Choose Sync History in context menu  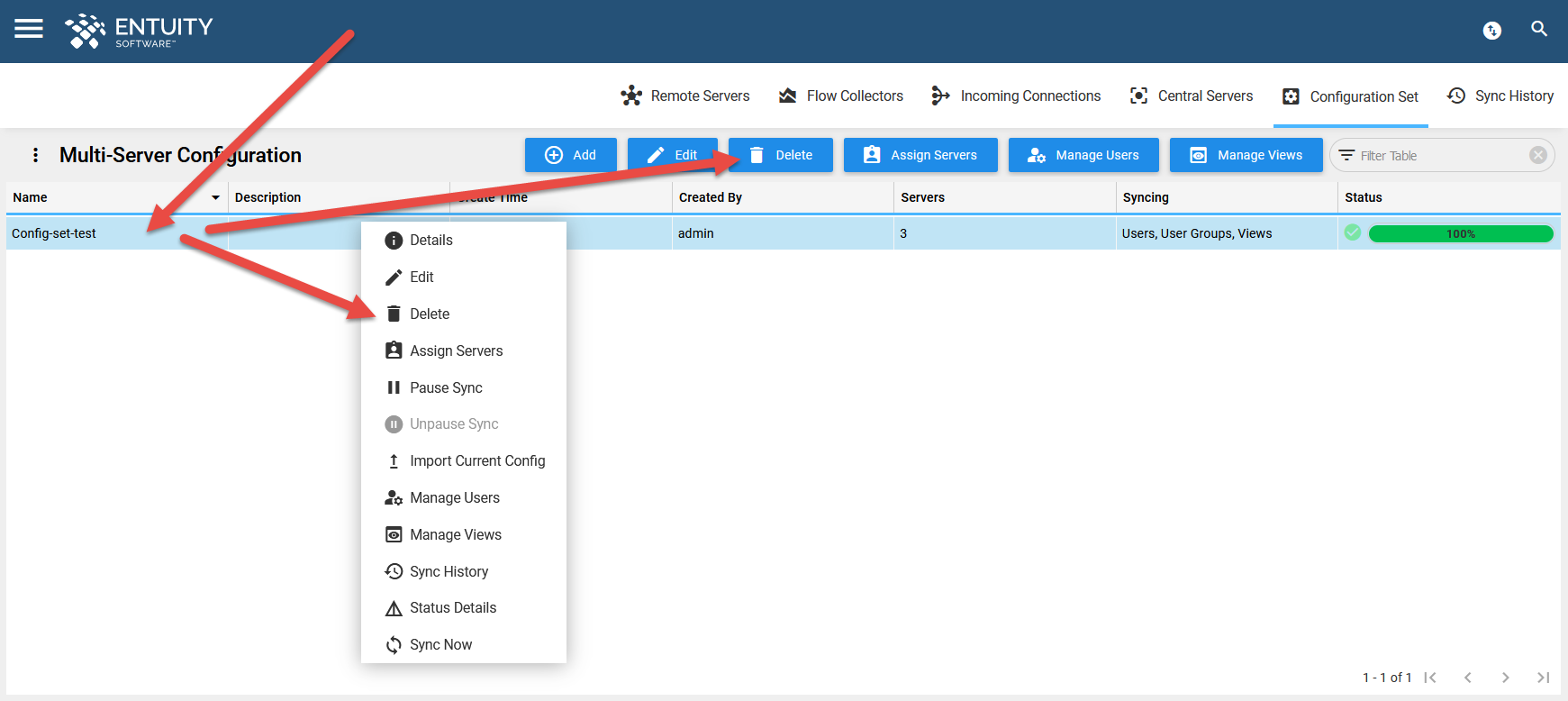[464, 571]
